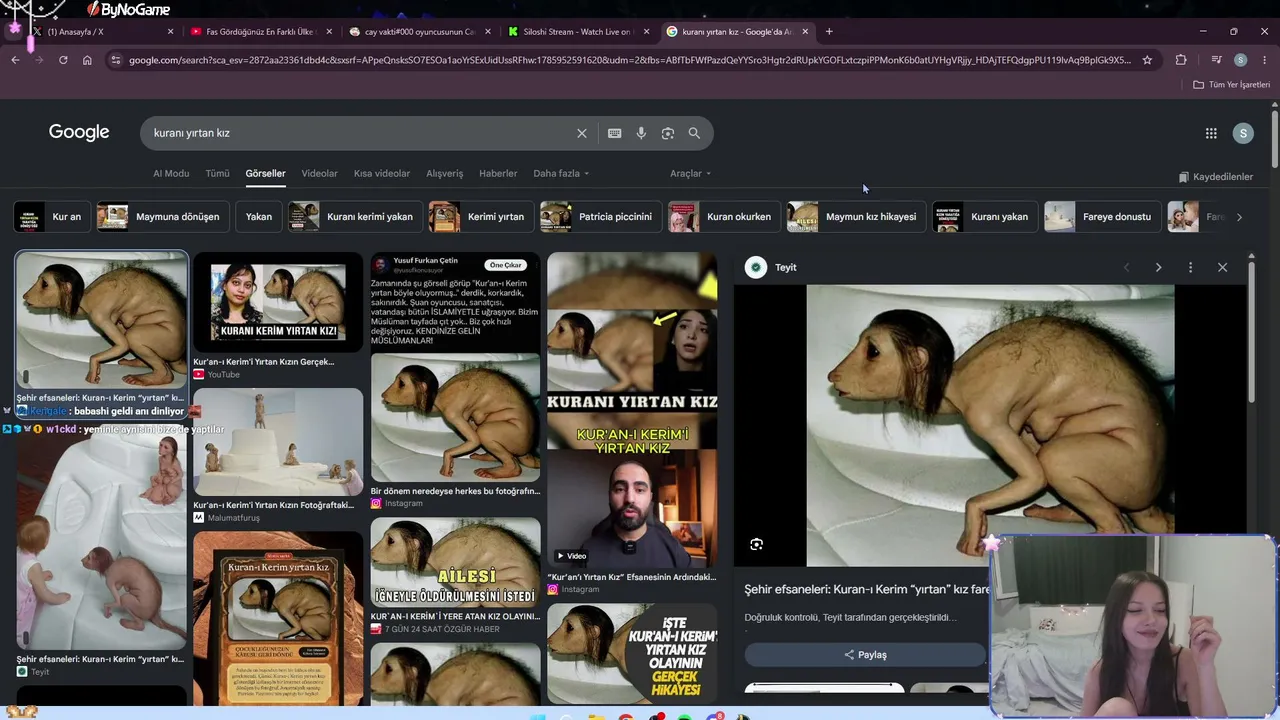Close the image preview panel
Screen dimensions: 1280x720
coord(1222,267)
